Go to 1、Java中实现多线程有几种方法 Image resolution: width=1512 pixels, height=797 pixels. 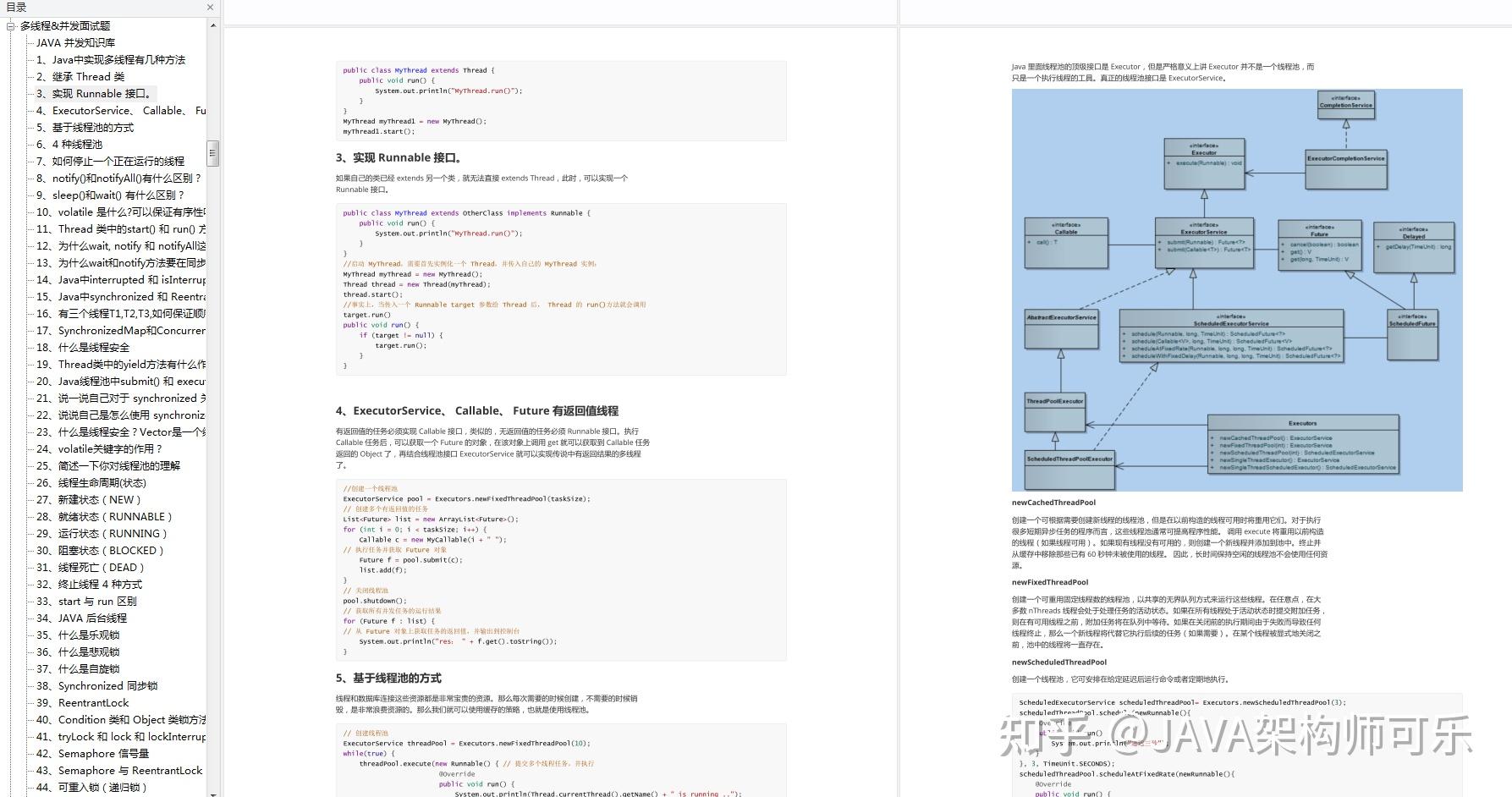click(110, 60)
